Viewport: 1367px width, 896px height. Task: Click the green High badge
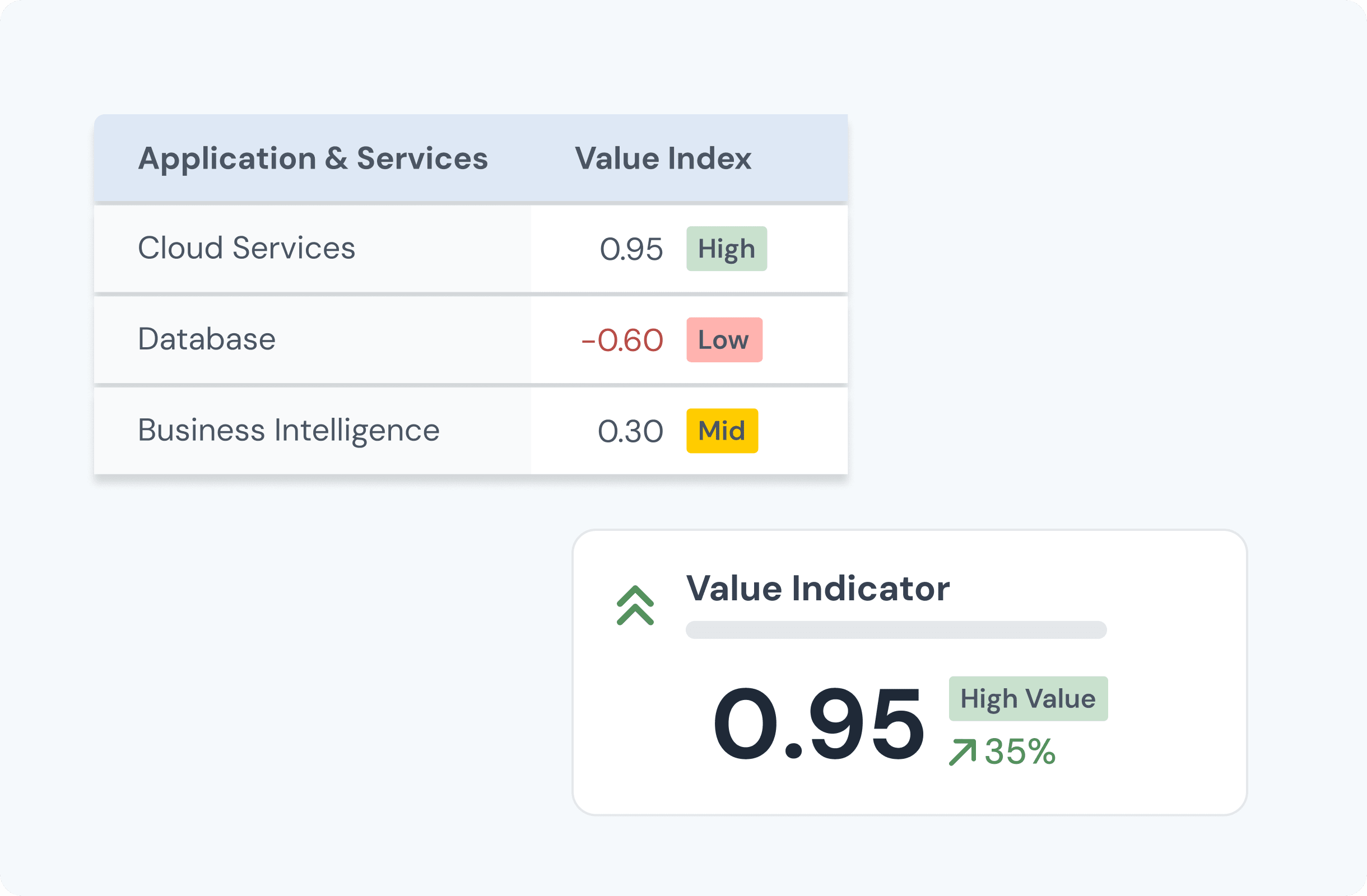coord(727,249)
